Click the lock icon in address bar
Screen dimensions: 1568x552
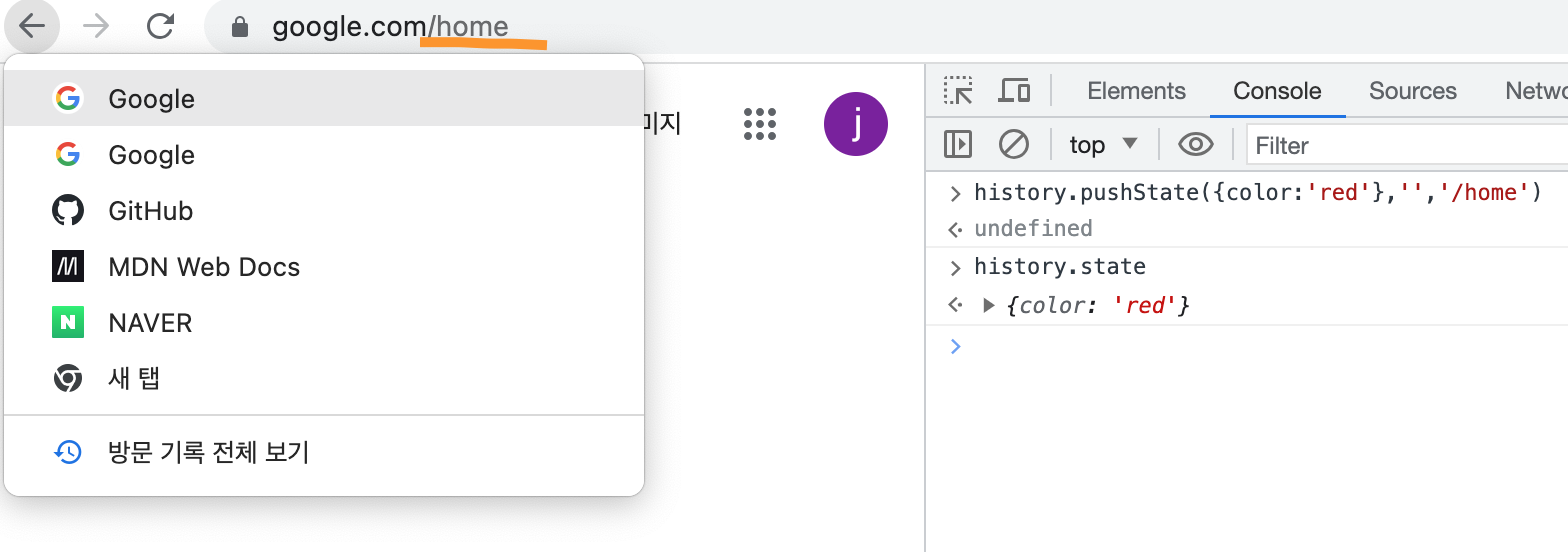tap(239, 27)
